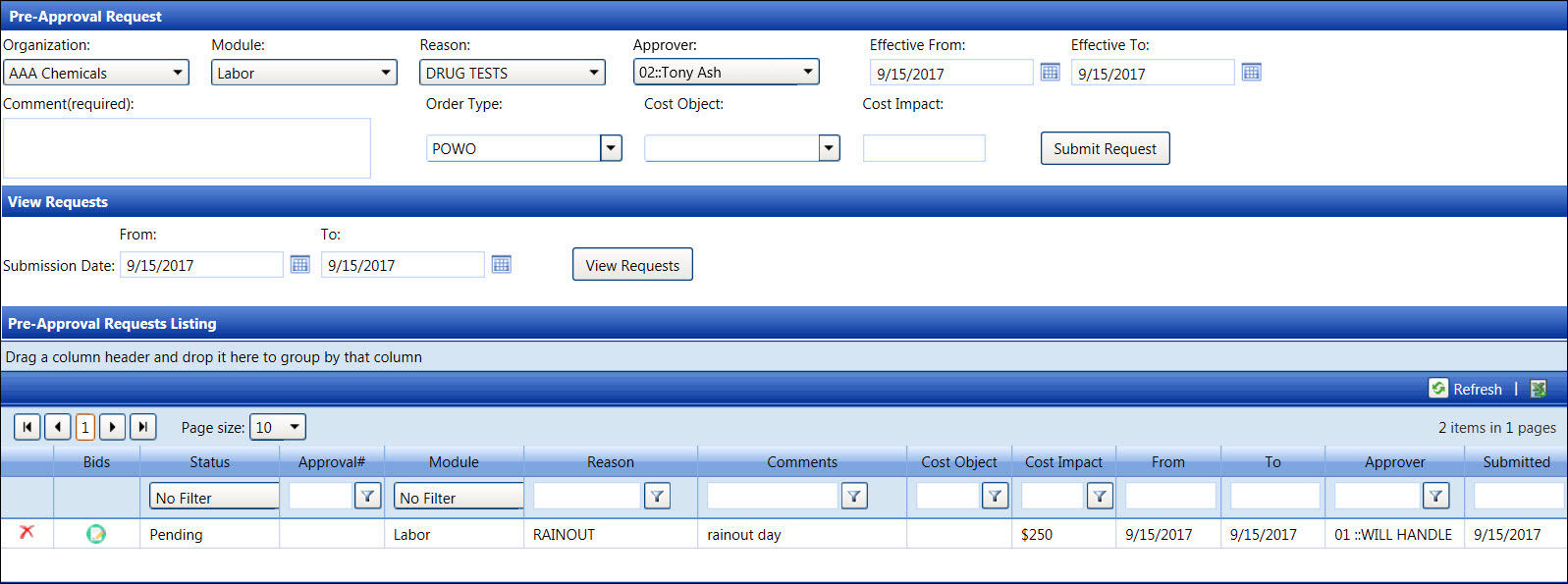Open calendar for Submission Date From
Screen dimensions: 1568x584
coord(300,265)
